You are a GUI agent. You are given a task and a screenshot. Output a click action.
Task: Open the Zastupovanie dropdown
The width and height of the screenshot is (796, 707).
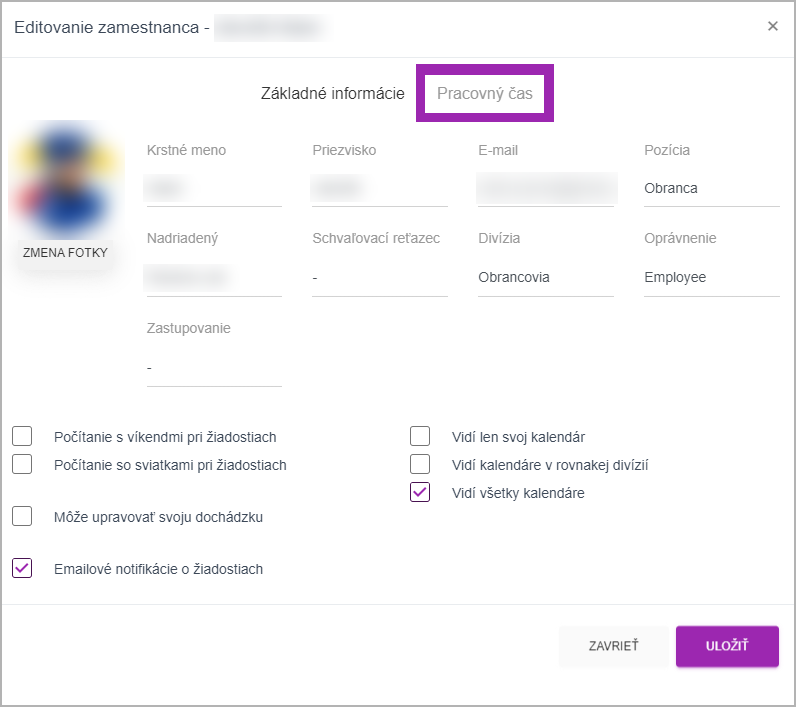[x=214, y=367]
